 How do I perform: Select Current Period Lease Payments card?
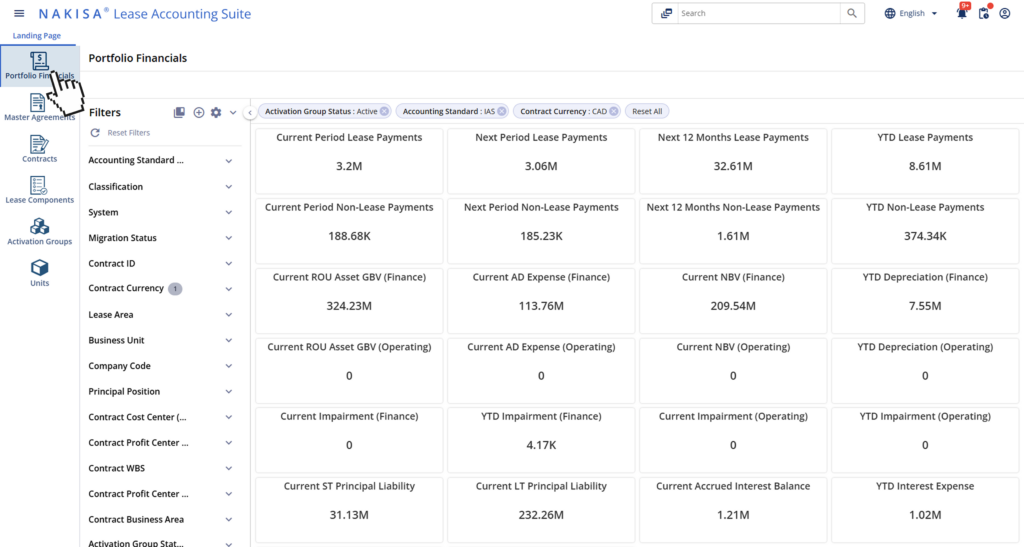(x=349, y=161)
